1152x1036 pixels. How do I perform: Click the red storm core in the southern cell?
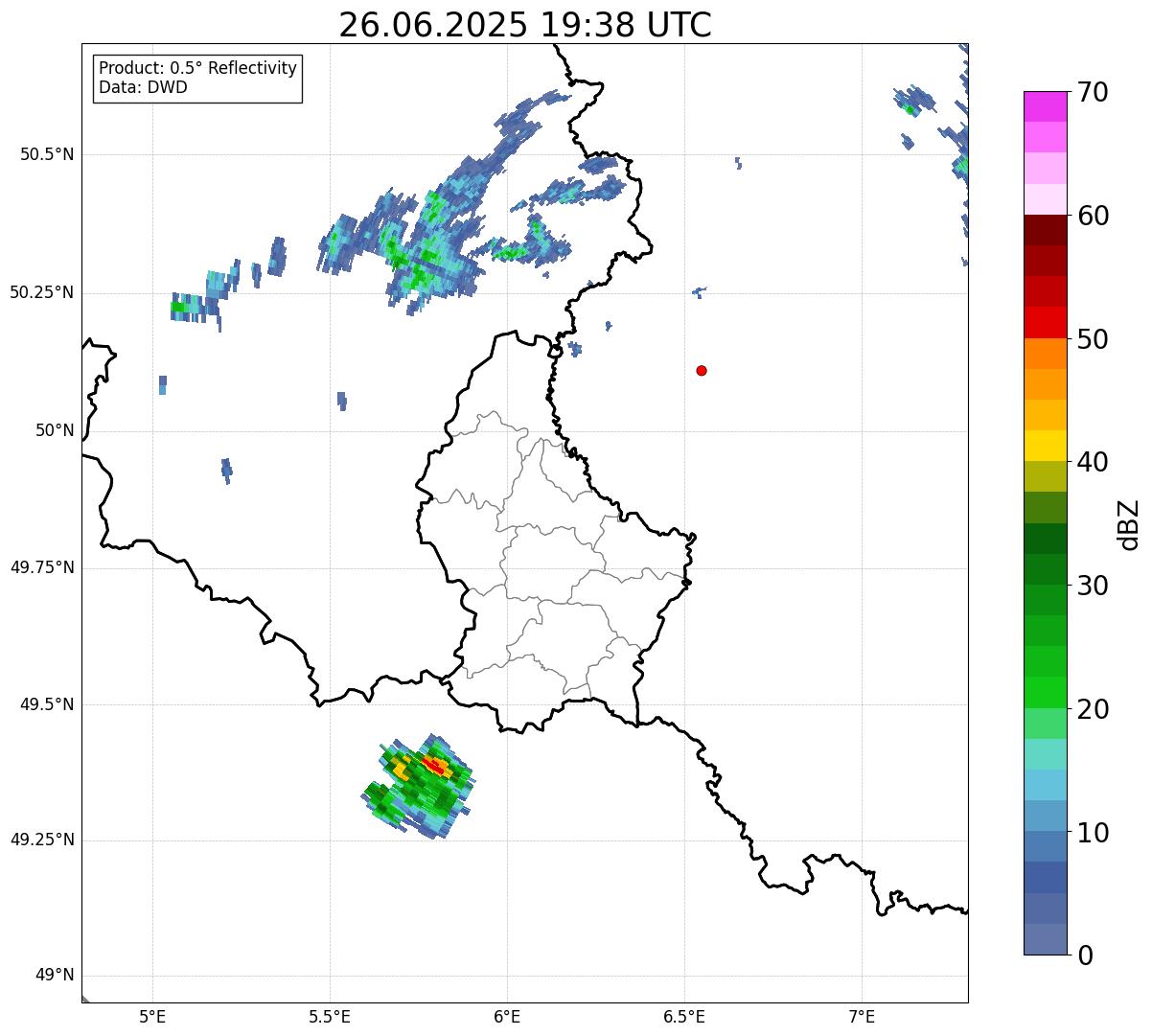435,766
